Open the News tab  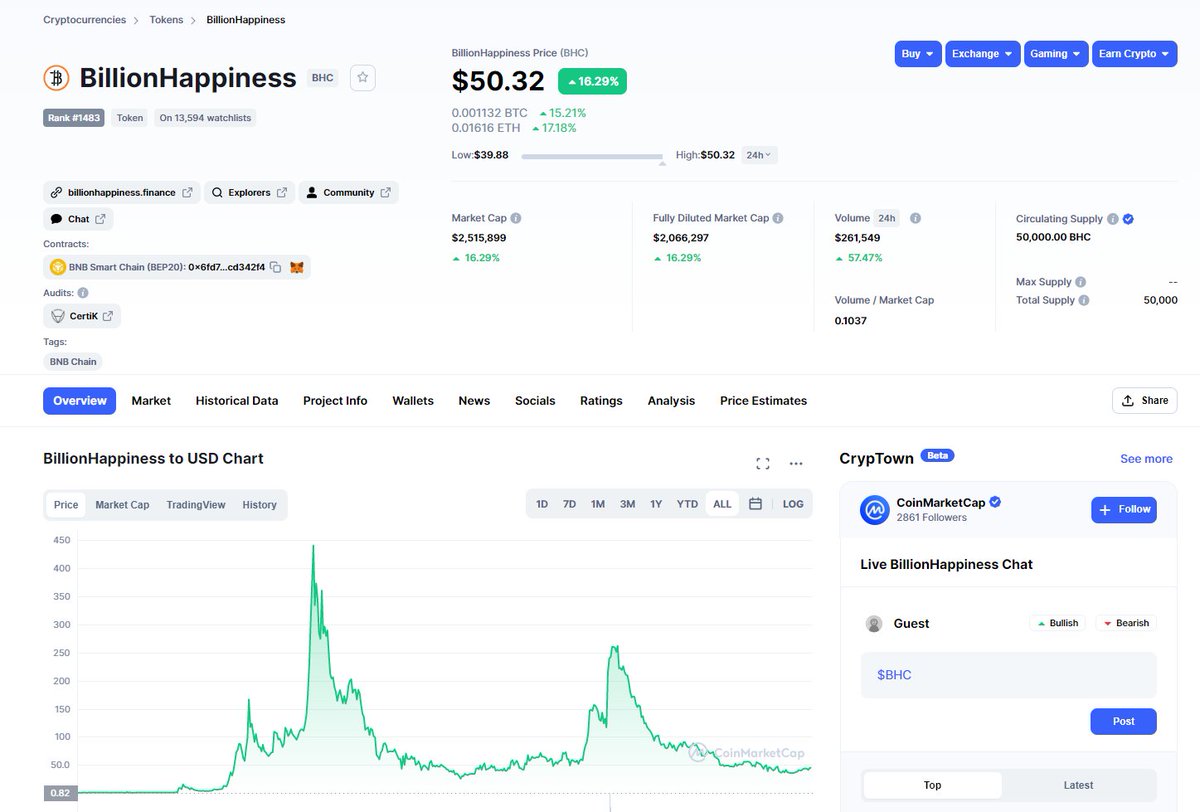(474, 401)
